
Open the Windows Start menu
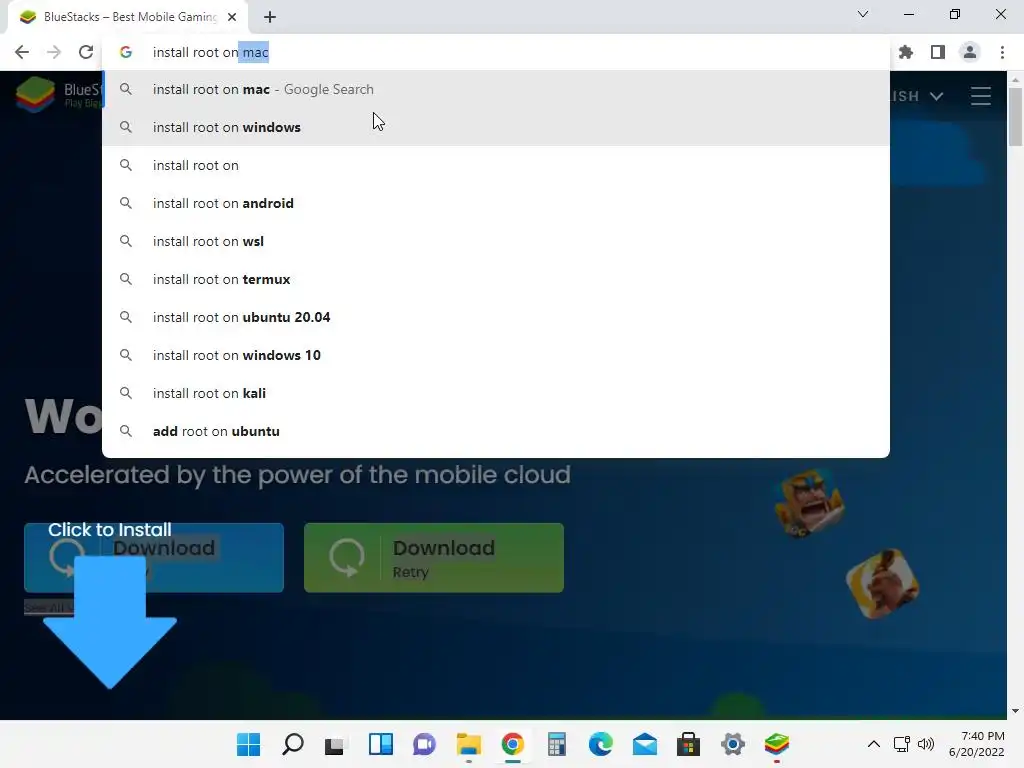click(248, 744)
